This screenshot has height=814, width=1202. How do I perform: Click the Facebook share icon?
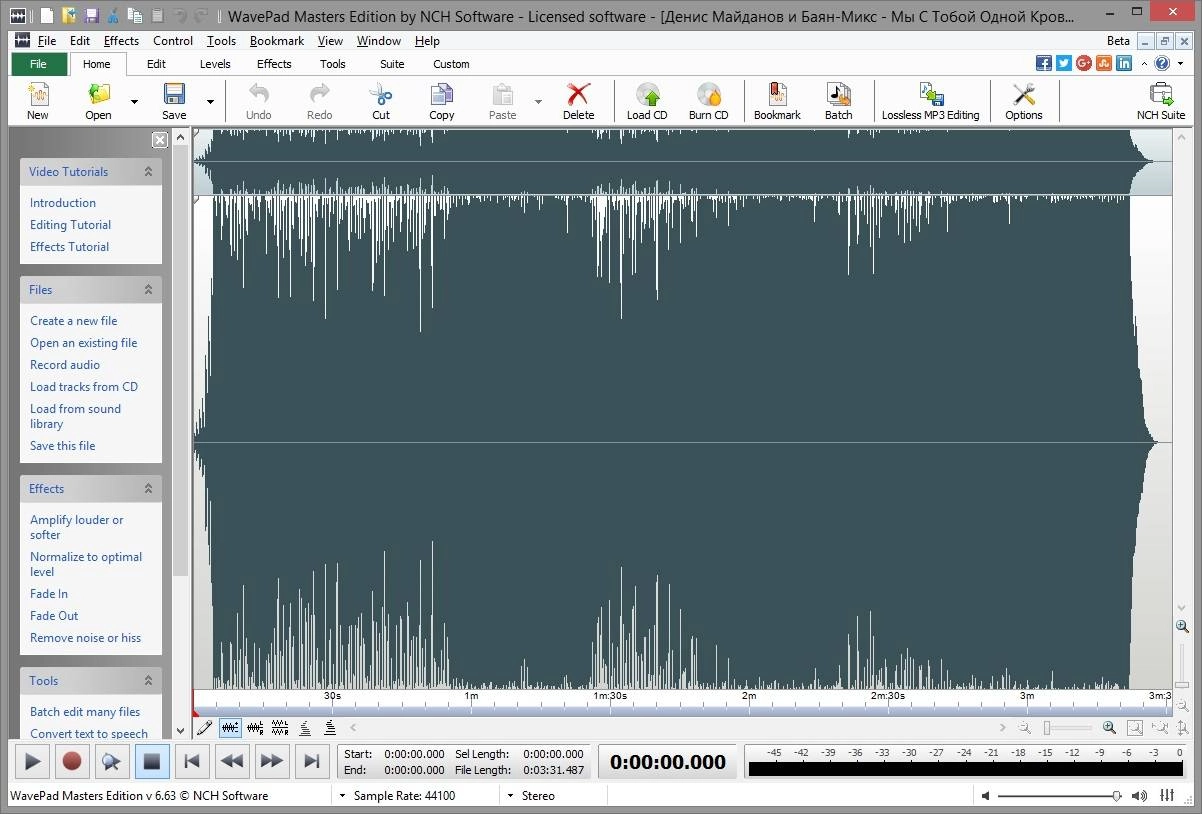click(x=1044, y=63)
